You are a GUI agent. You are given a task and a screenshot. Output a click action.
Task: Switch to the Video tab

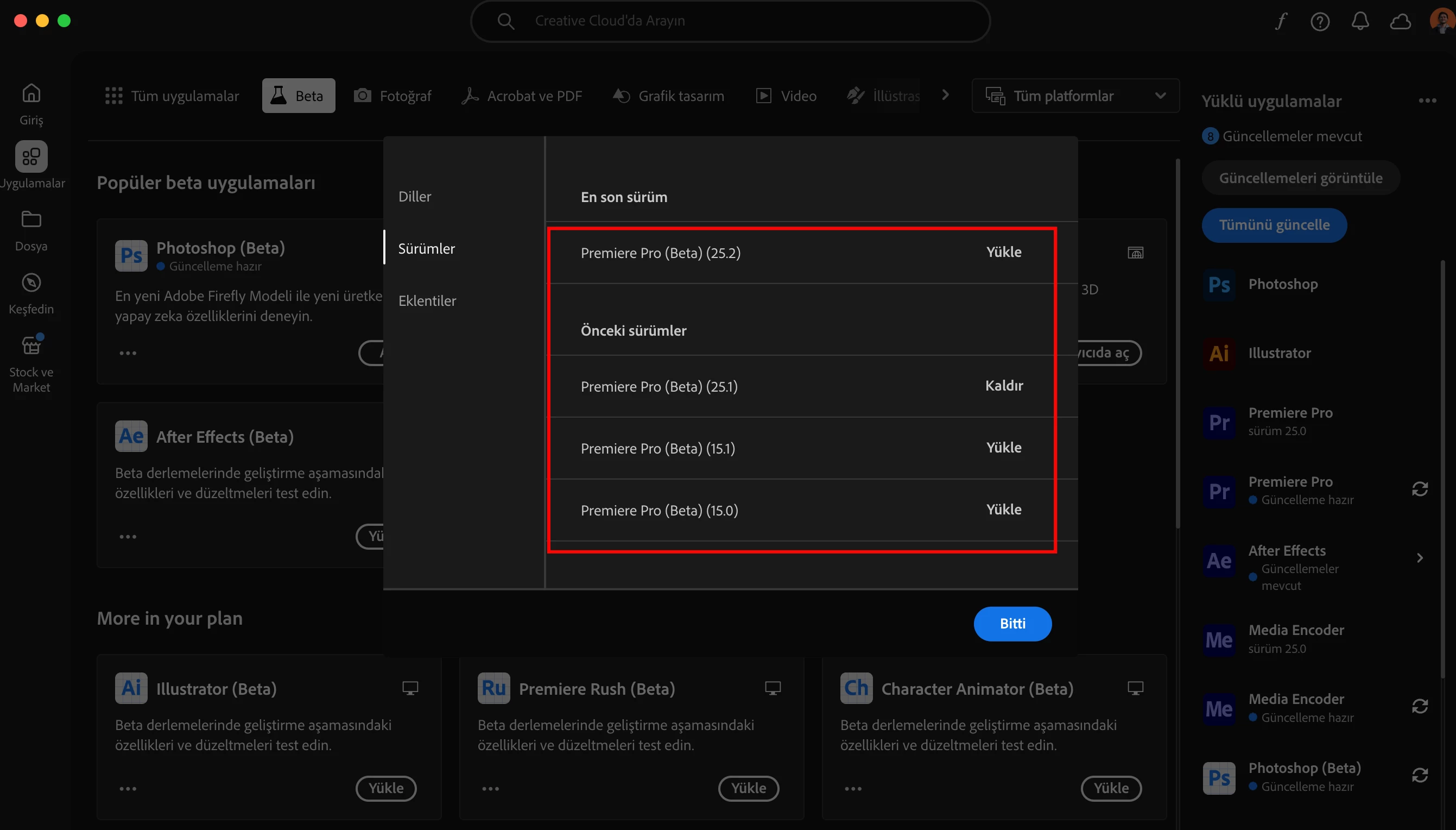click(x=787, y=96)
